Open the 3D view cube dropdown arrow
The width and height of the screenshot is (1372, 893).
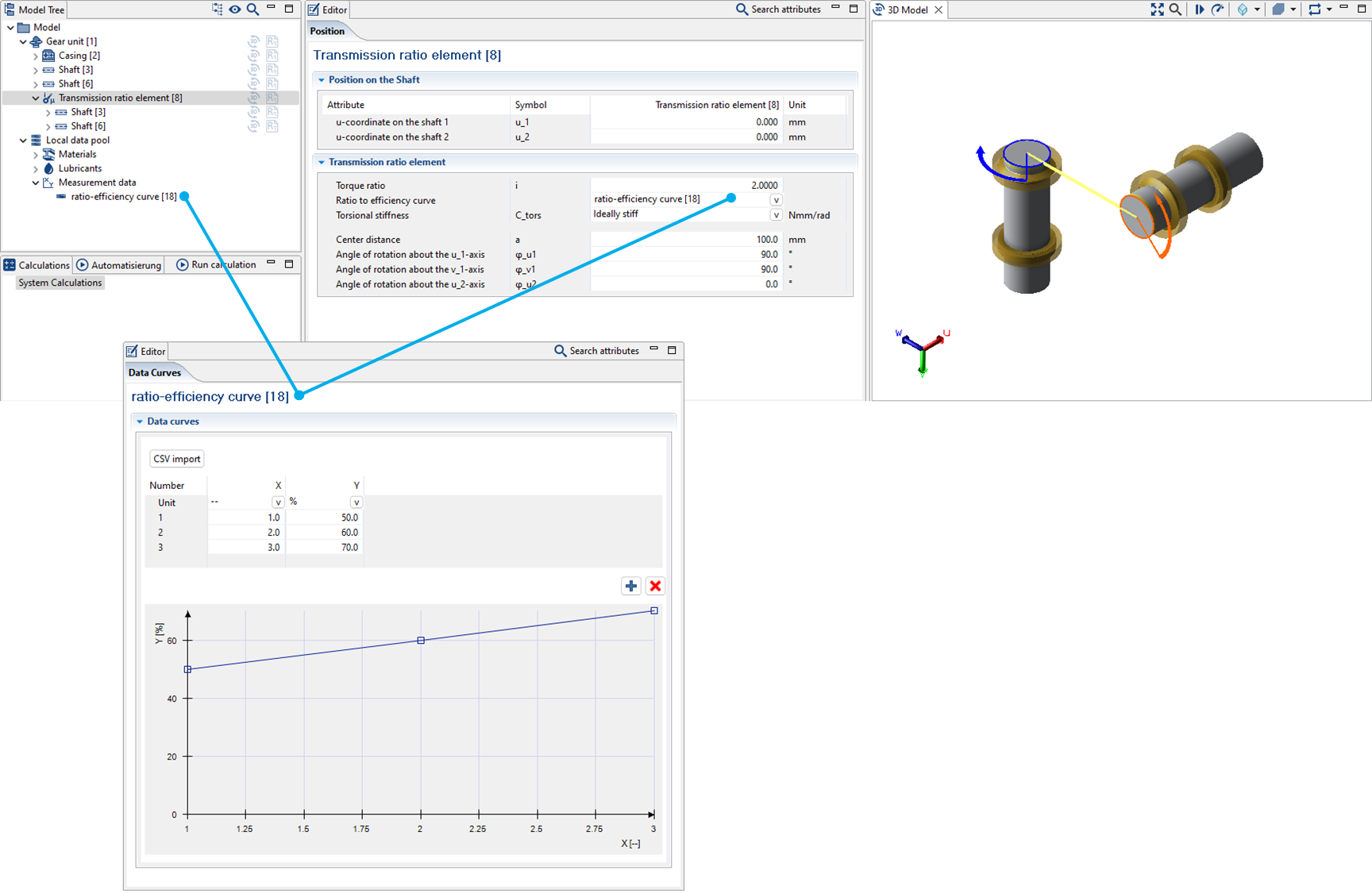click(x=1257, y=10)
